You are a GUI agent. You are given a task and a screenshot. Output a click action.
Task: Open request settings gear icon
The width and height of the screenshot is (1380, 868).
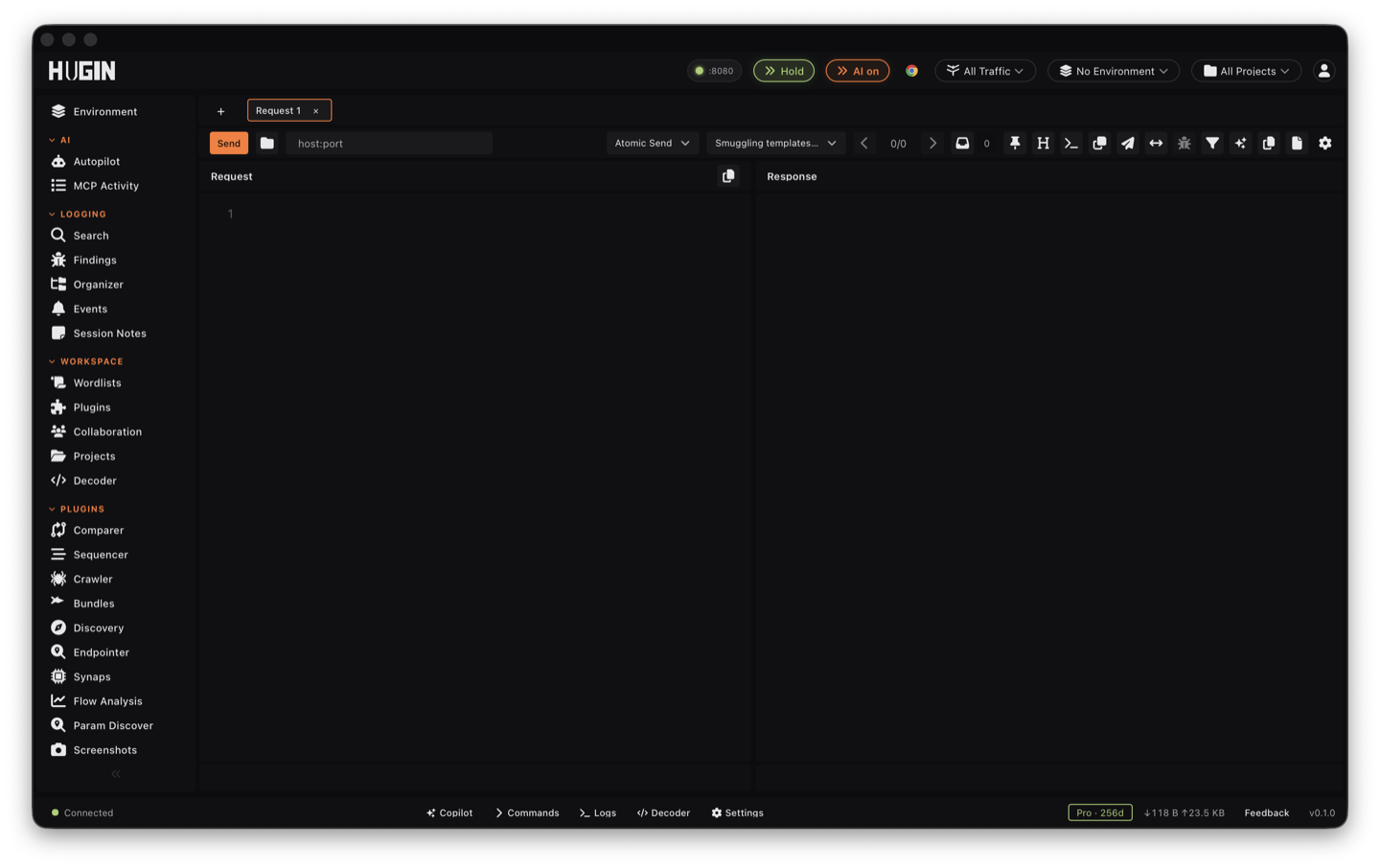1325,143
